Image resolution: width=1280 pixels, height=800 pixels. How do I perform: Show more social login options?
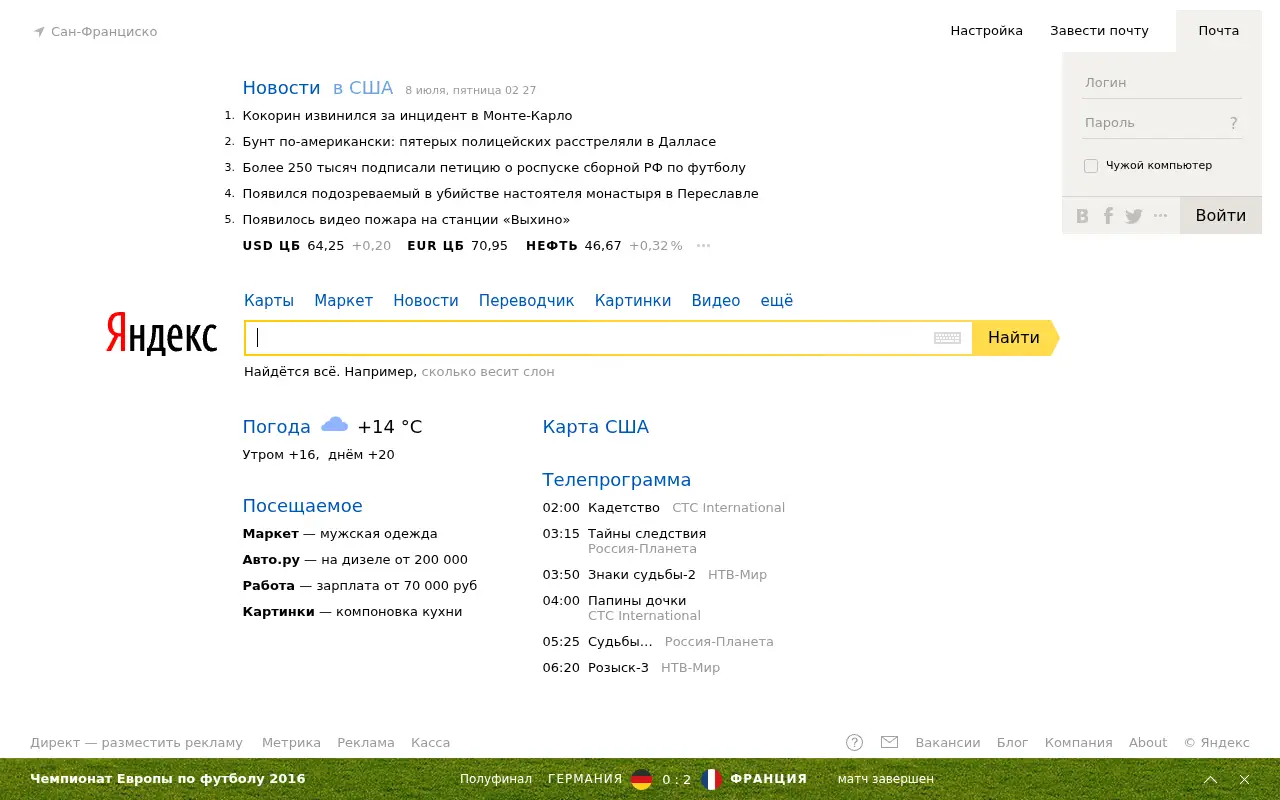1160,215
